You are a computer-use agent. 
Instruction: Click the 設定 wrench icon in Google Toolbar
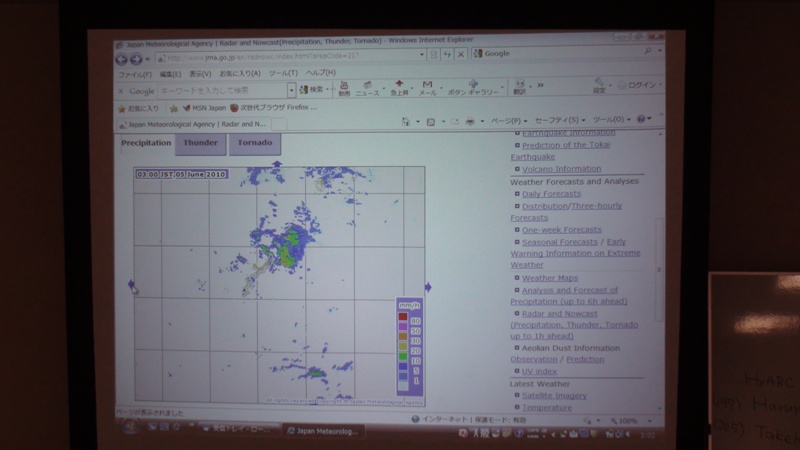599,85
